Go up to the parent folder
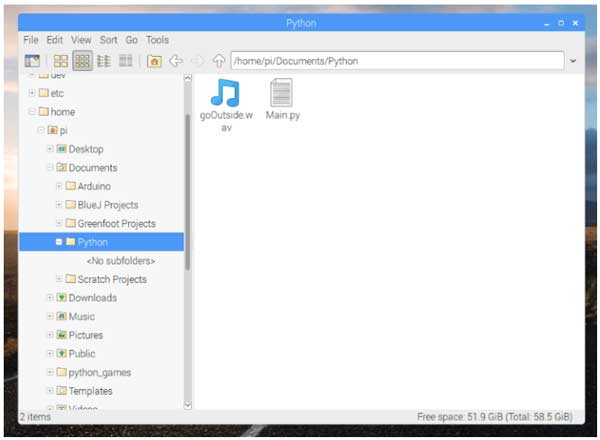 pos(218,61)
